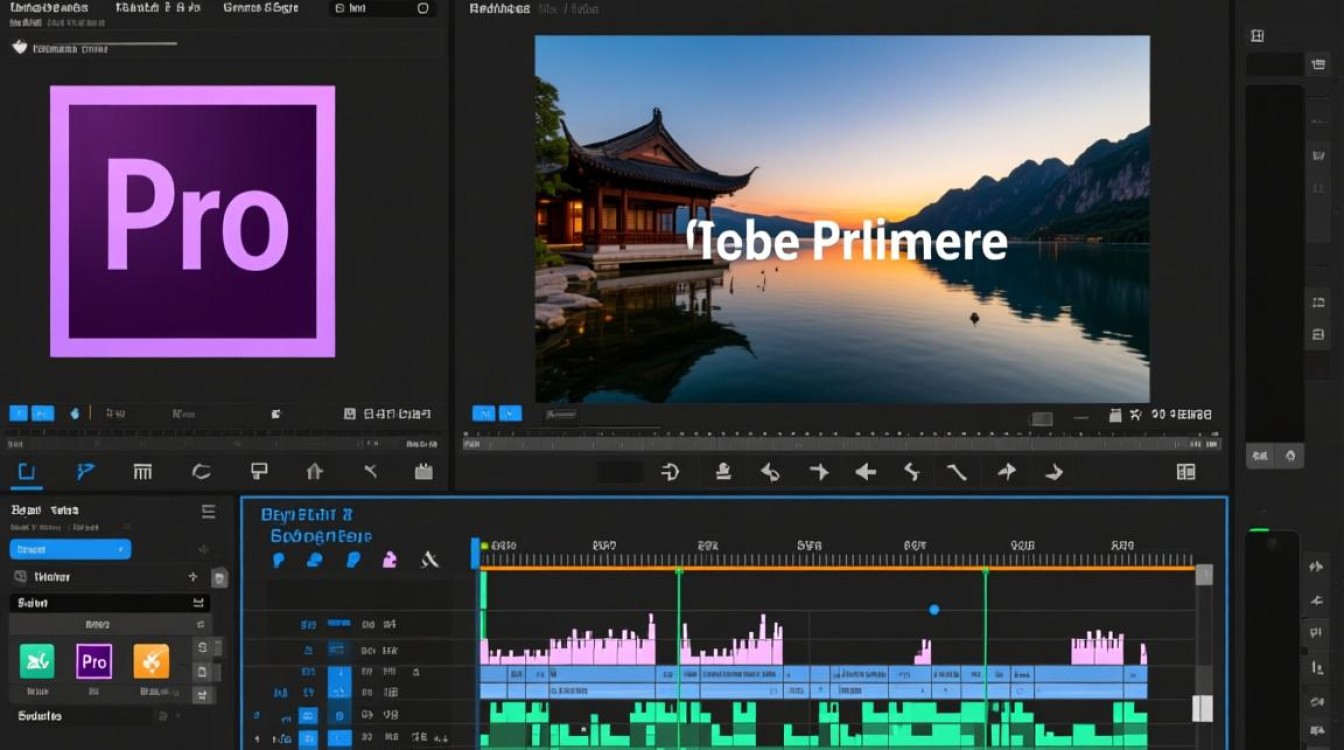Click the D-shaped arrow icon under program monitor
1344x750 pixels.
(670, 472)
